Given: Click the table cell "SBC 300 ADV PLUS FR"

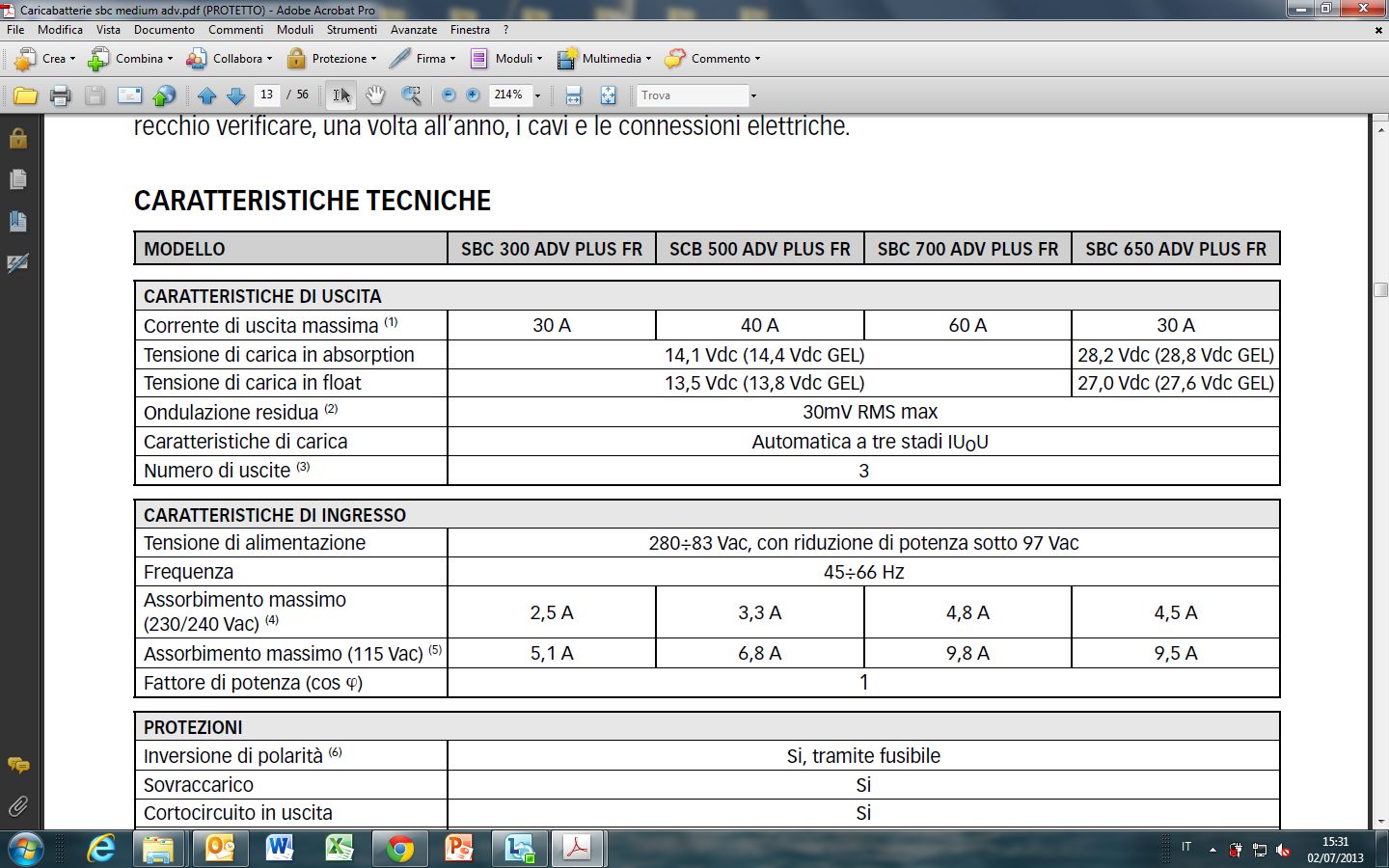Looking at the screenshot, I should tap(552, 249).
